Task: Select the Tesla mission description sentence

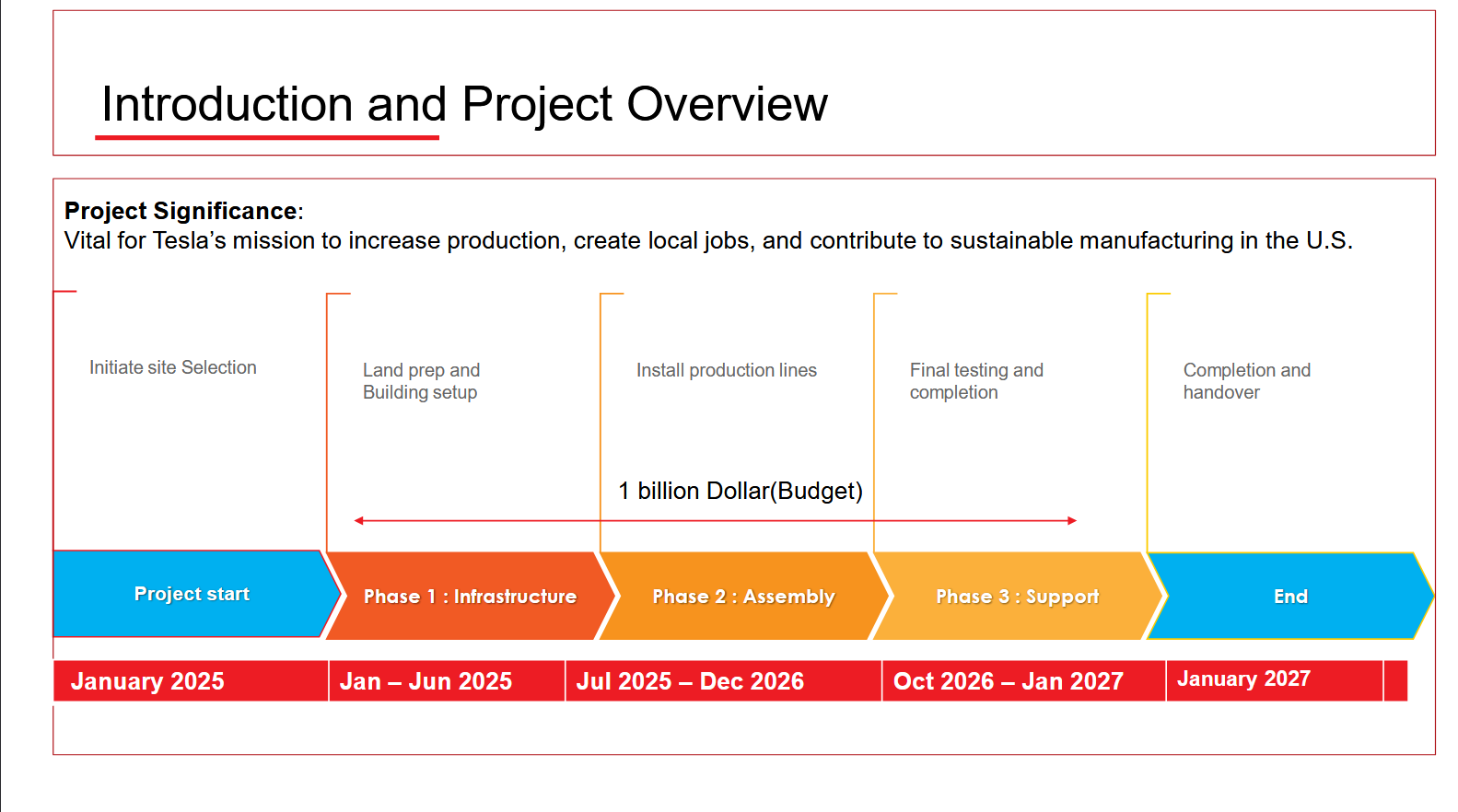Action: click(x=707, y=241)
